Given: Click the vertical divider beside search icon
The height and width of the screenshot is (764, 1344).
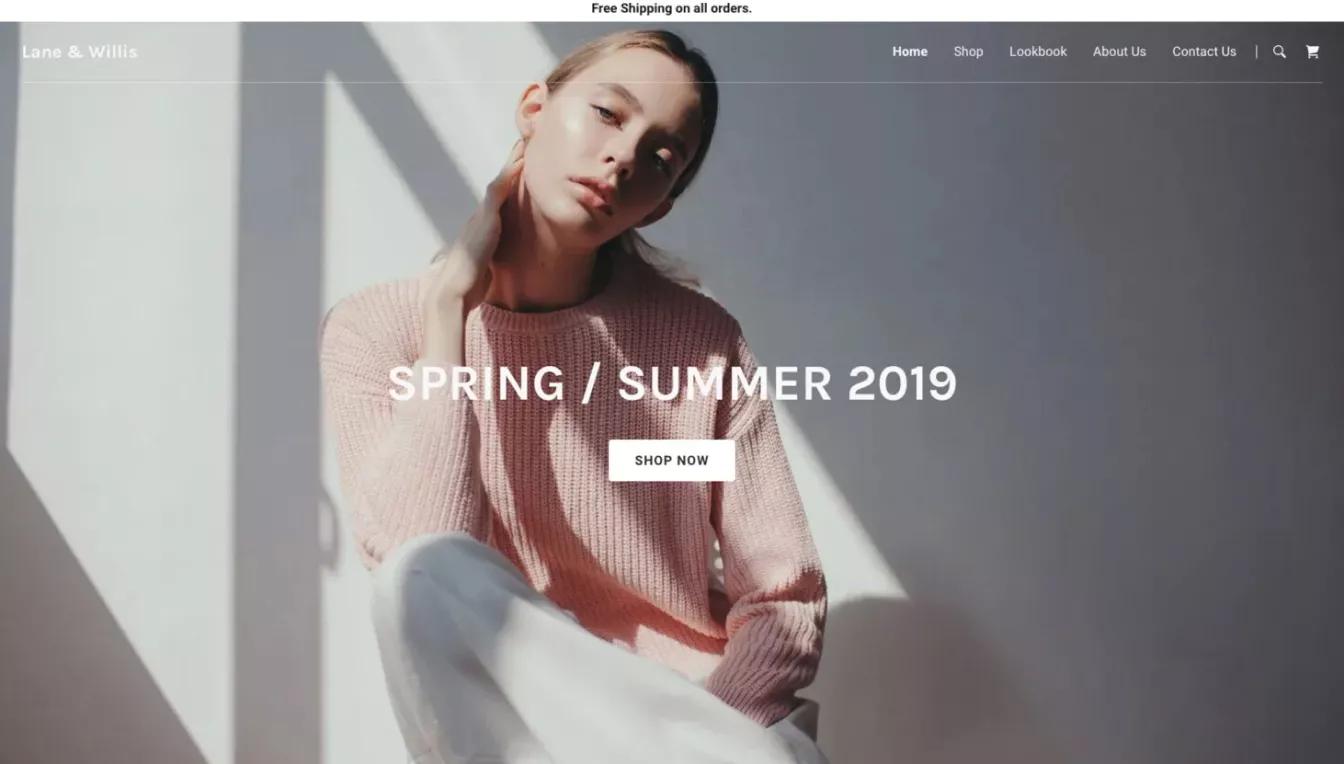Looking at the screenshot, I should pyautogui.click(x=1256, y=52).
